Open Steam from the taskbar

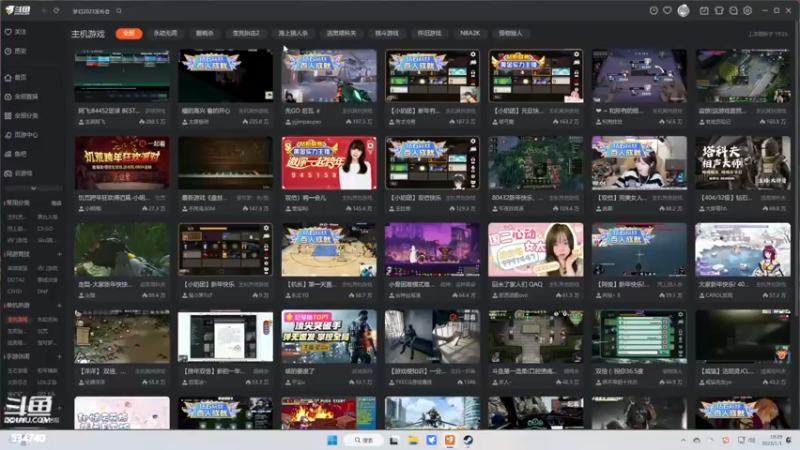tap(468, 440)
